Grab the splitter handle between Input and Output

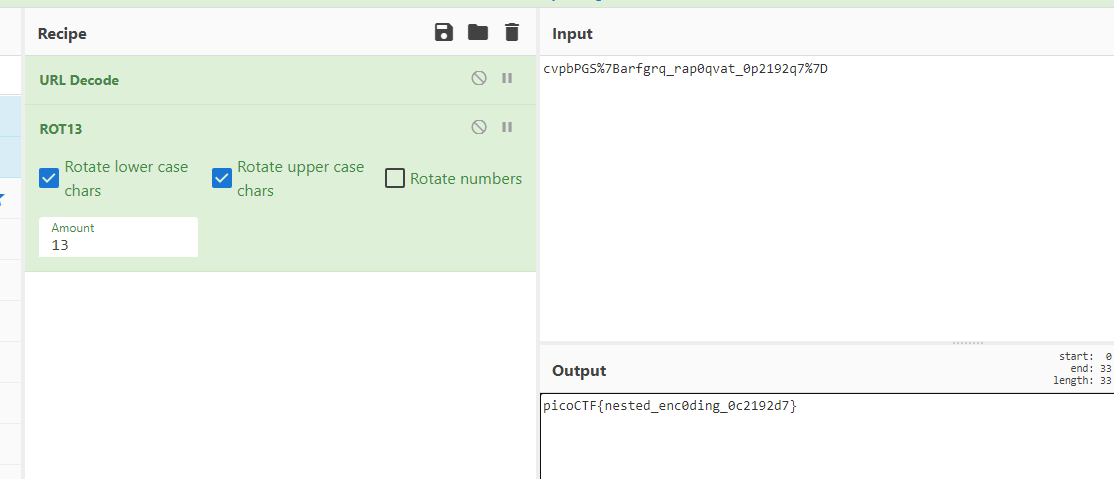click(x=968, y=343)
